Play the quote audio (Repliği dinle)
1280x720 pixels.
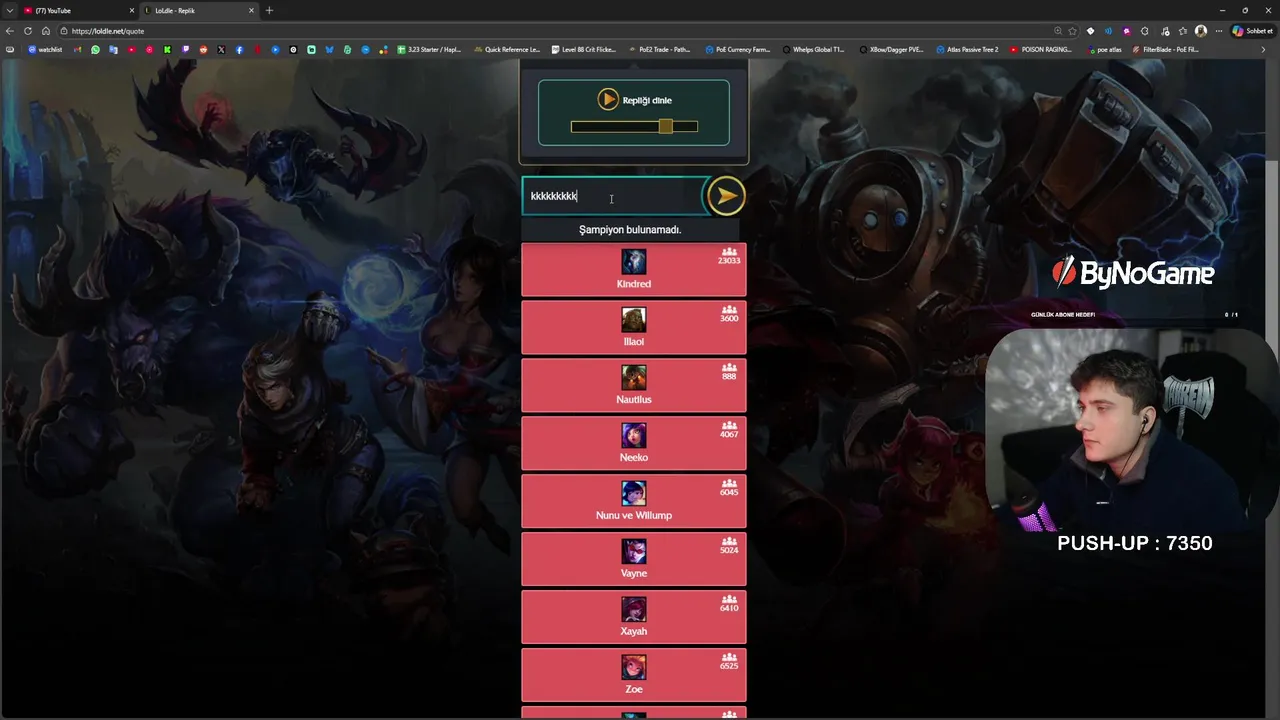(x=609, y=99)
